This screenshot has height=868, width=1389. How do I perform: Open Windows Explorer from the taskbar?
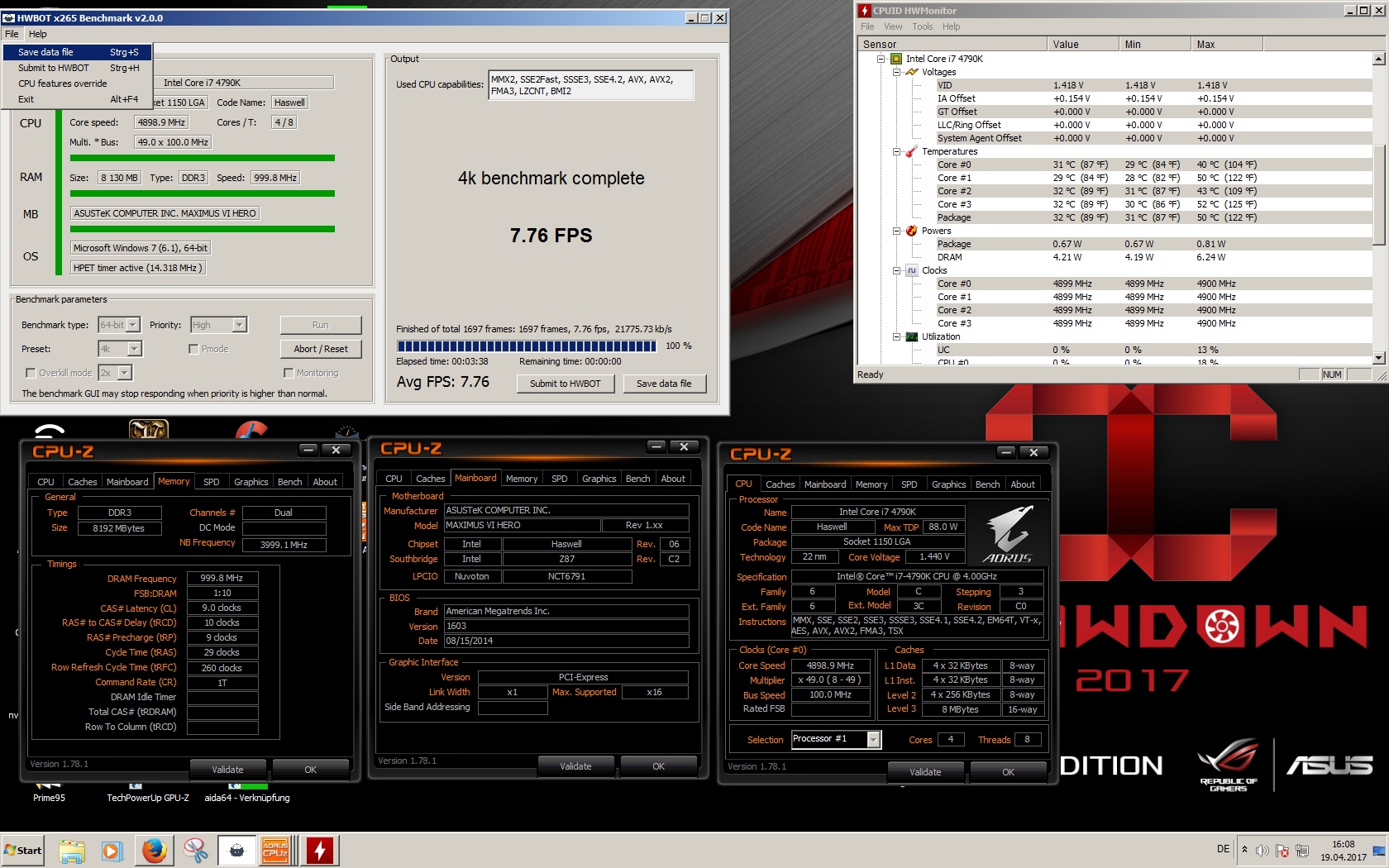tap(72, 851)
